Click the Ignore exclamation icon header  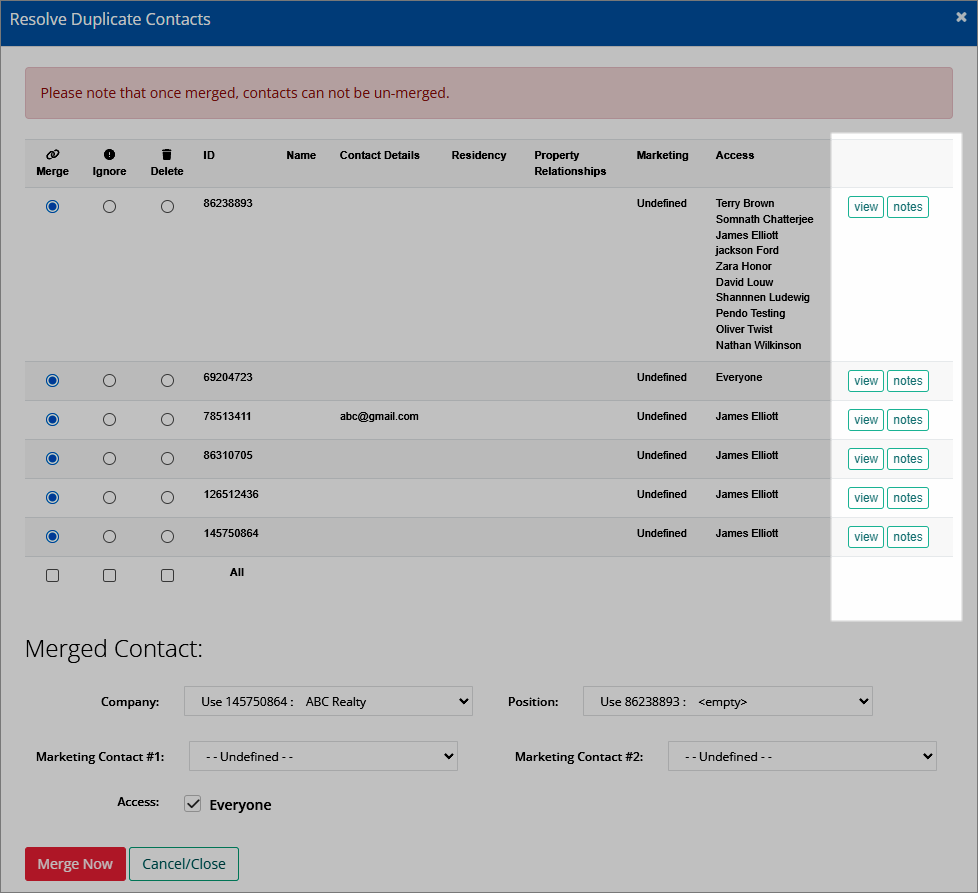tap(109, 154)
